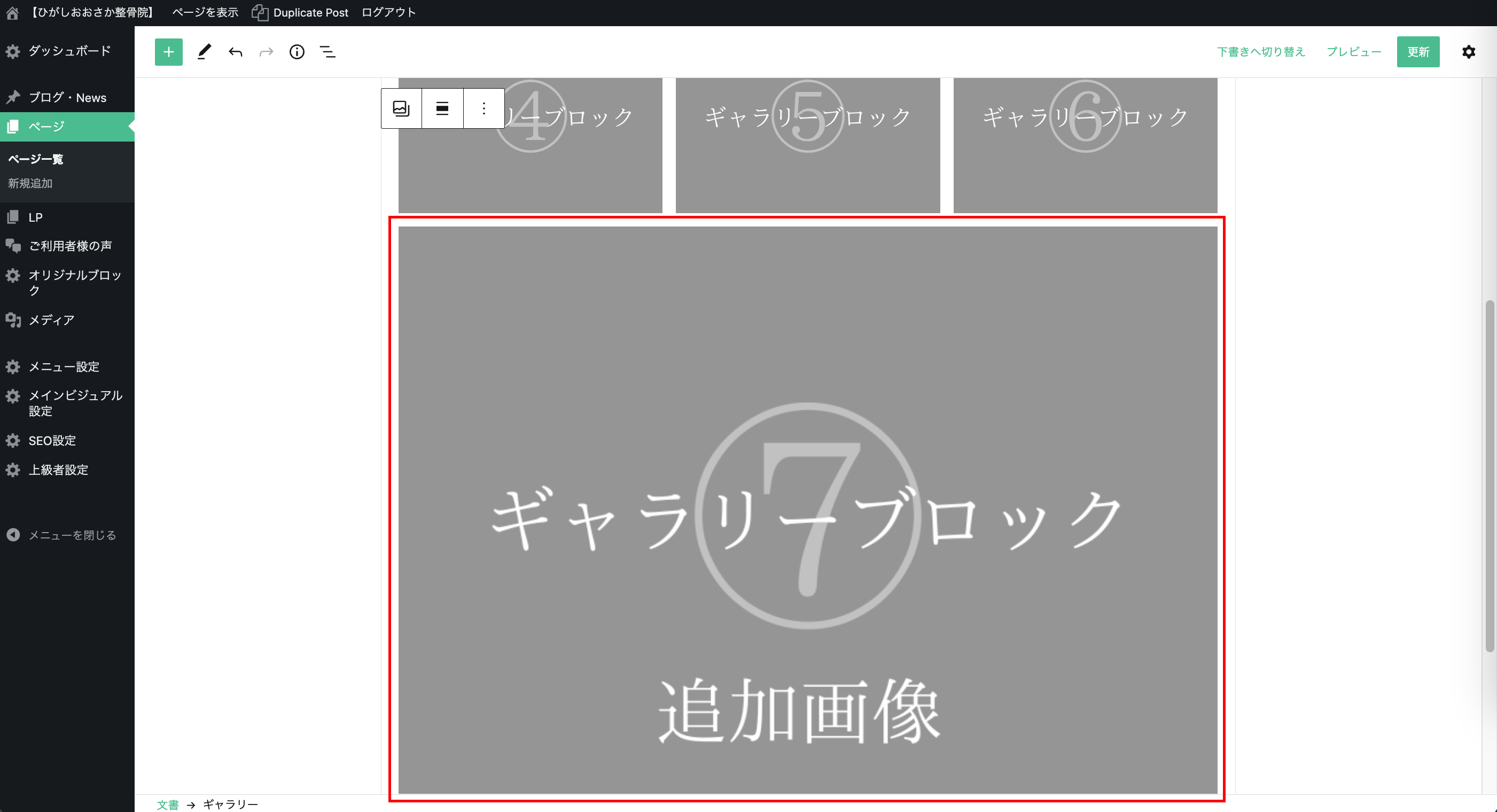Click the Redo arrow icon
Viewport: 1497px width, 812px height.
266,52
